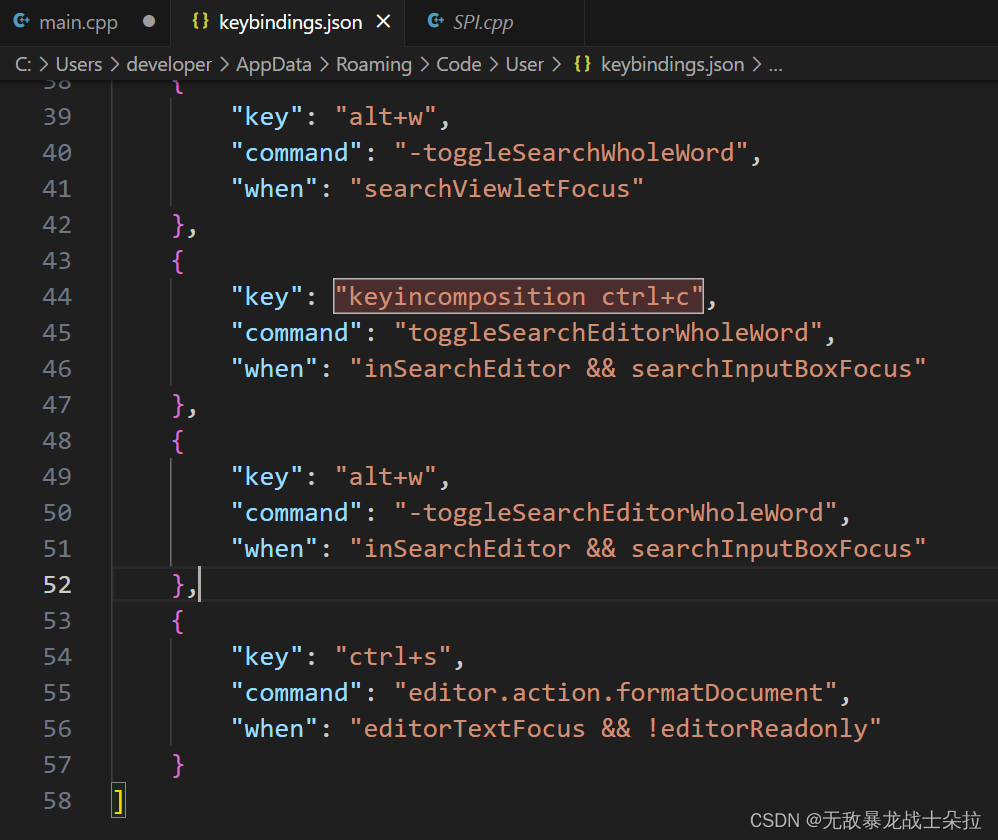Open the AppData breadcrumb

point(274,64)
